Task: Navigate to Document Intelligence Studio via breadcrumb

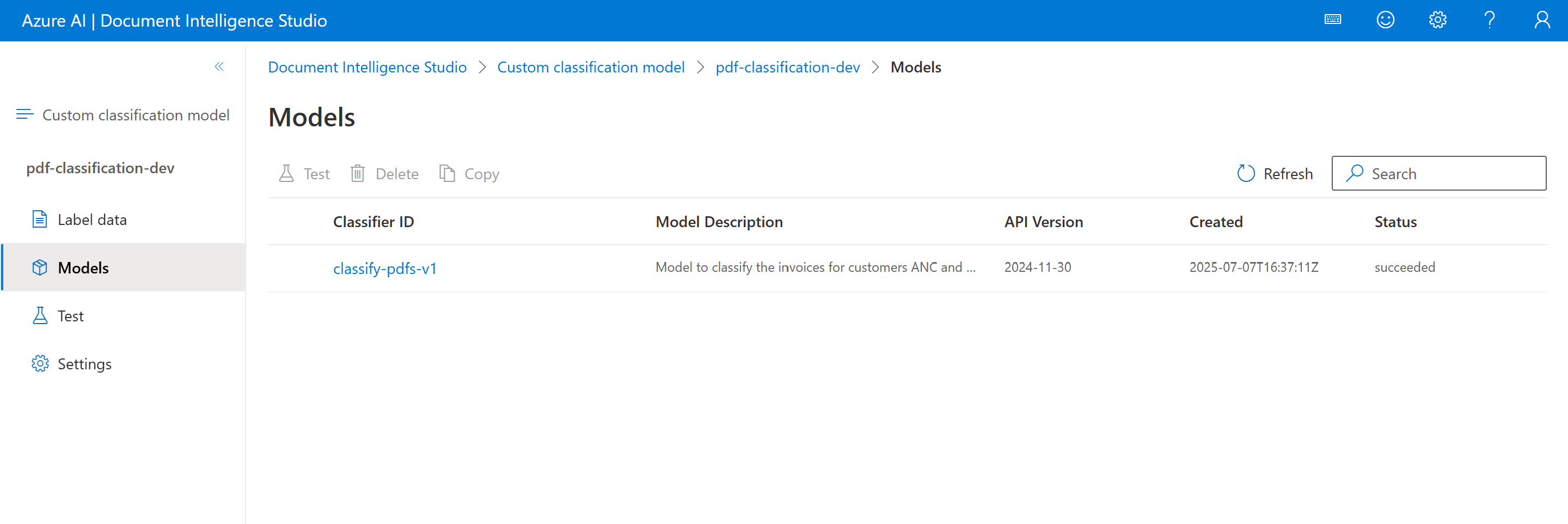Action: [x=366, y=67]
